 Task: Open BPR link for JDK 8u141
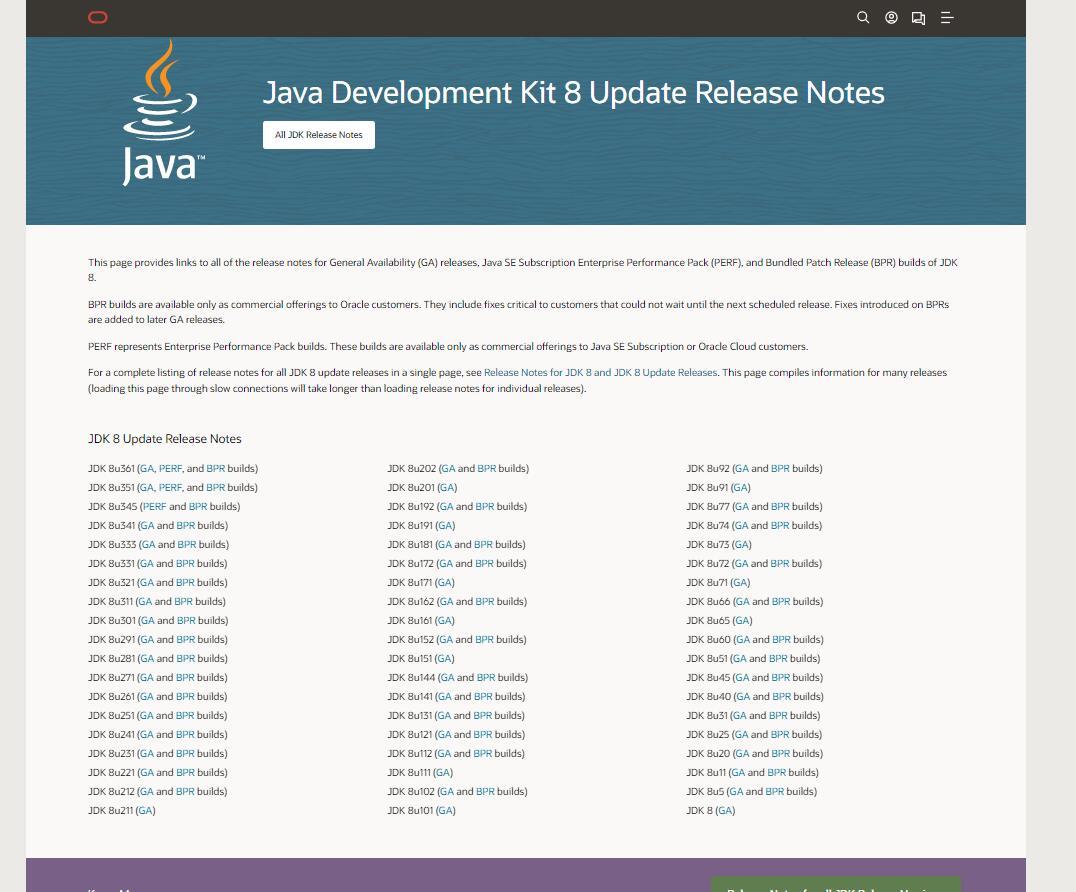483,696
